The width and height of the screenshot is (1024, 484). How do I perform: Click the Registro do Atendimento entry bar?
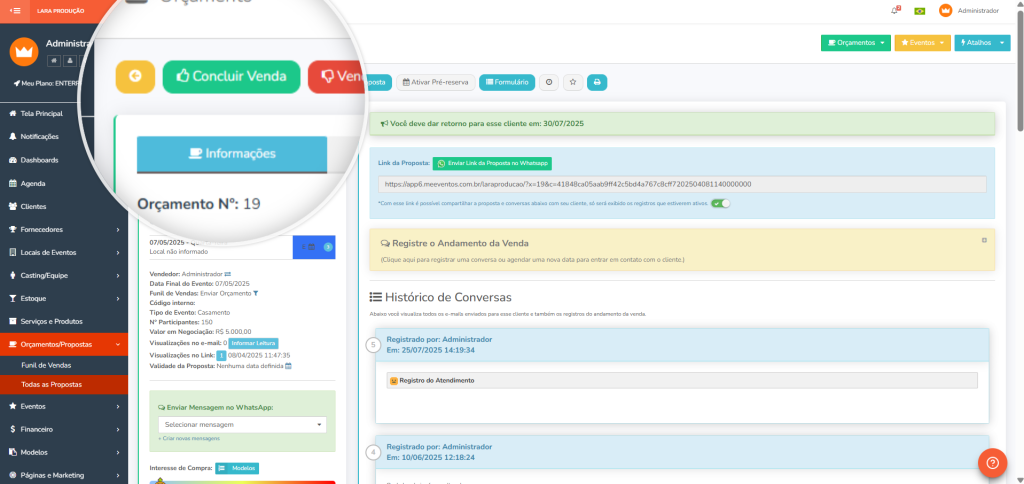click(x=682, y=380)
